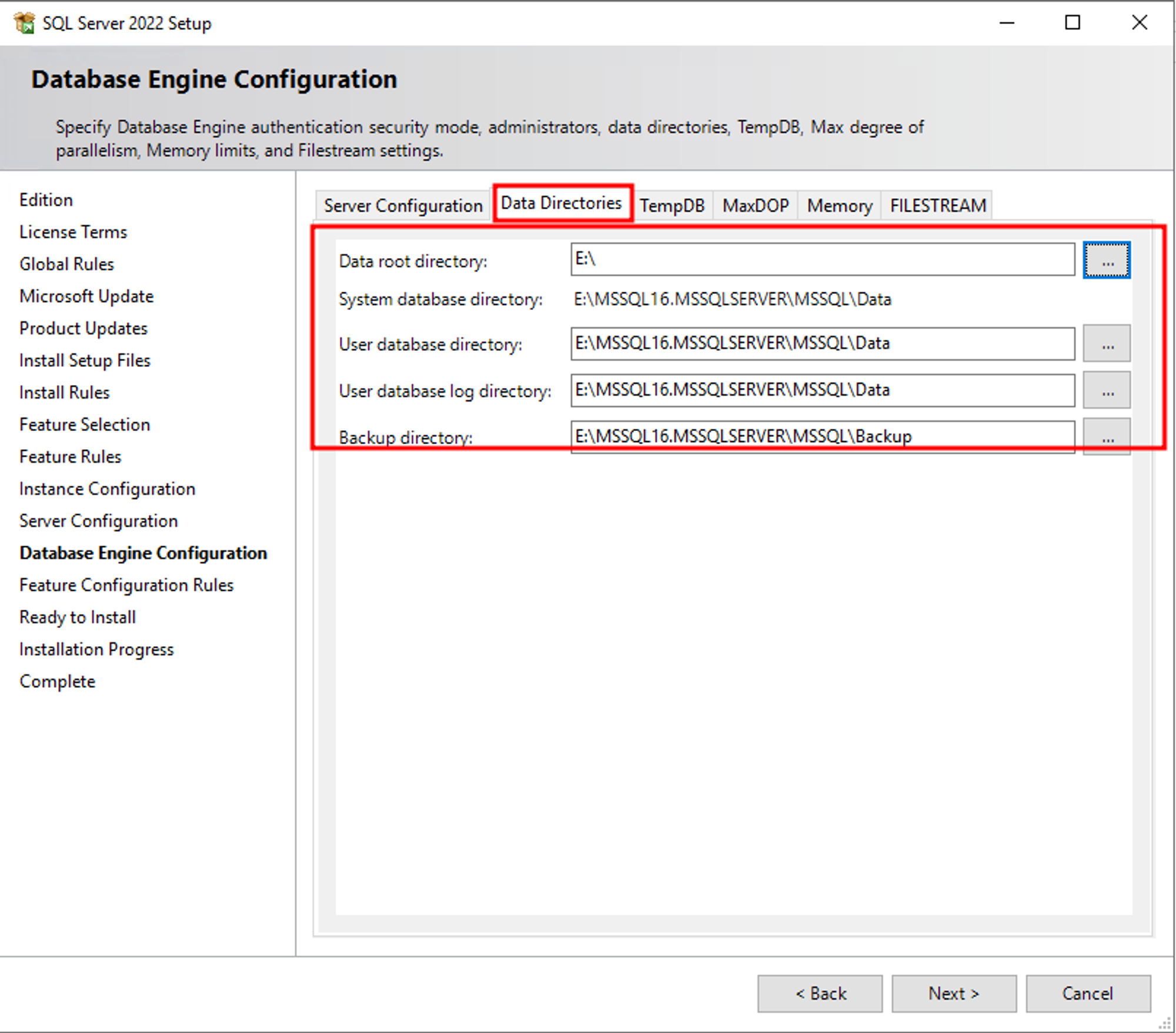The height and width of the screenshot is (1033, 1176).
Task: Open the TempDB tab
Action: 671,206
